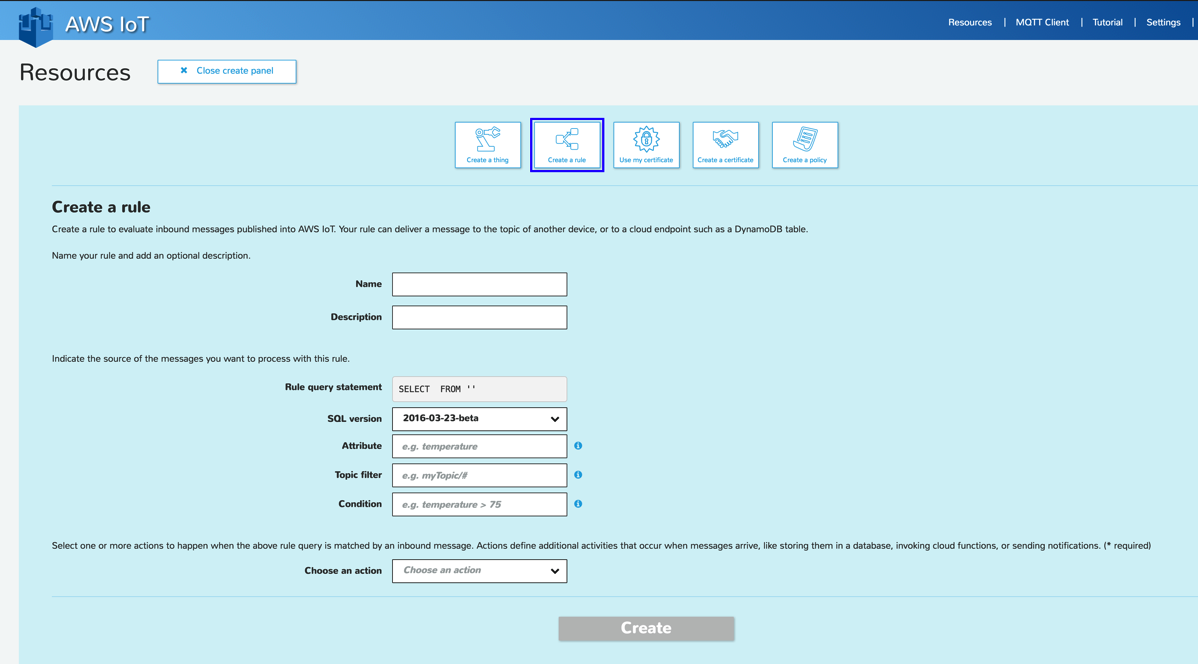Click into the Description input field
1198x664 pixels.
point(480,317)
